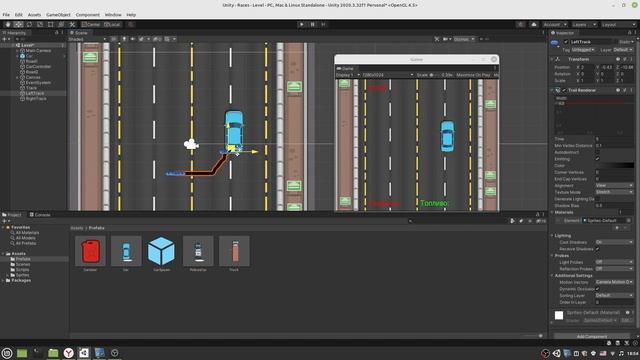The width and height of the screenshot is (640, 360).
Task: Open the Sprites folder in Project panel
Action: 20,275
